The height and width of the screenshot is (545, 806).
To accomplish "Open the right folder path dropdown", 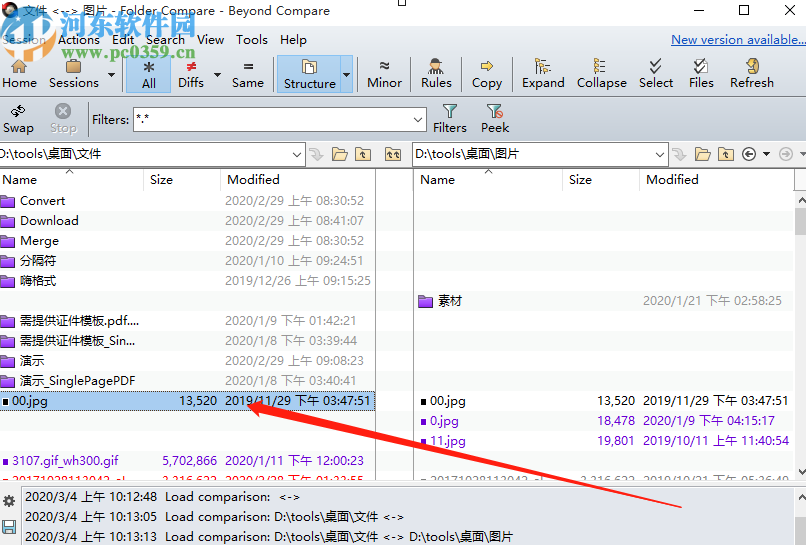I will tap(660, 154).
